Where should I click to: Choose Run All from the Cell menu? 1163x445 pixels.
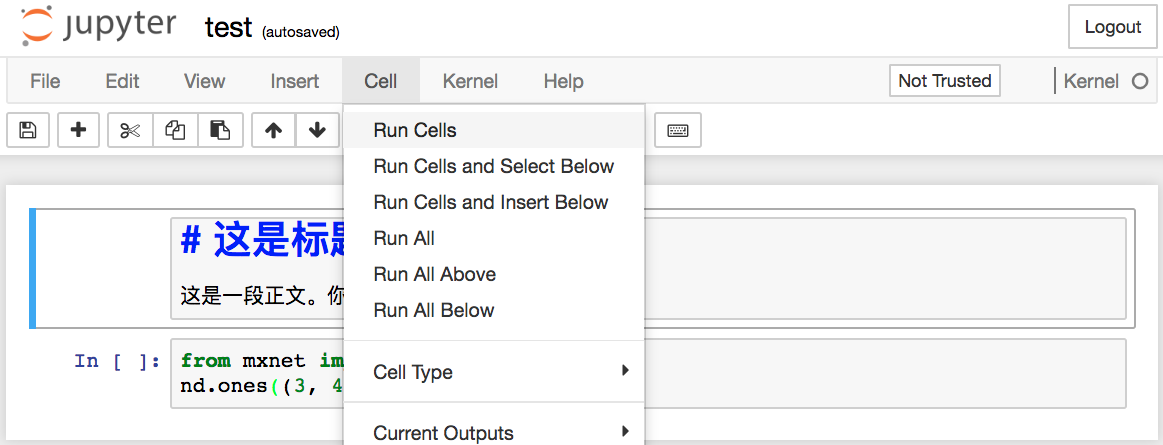click(x=404, y=238)
